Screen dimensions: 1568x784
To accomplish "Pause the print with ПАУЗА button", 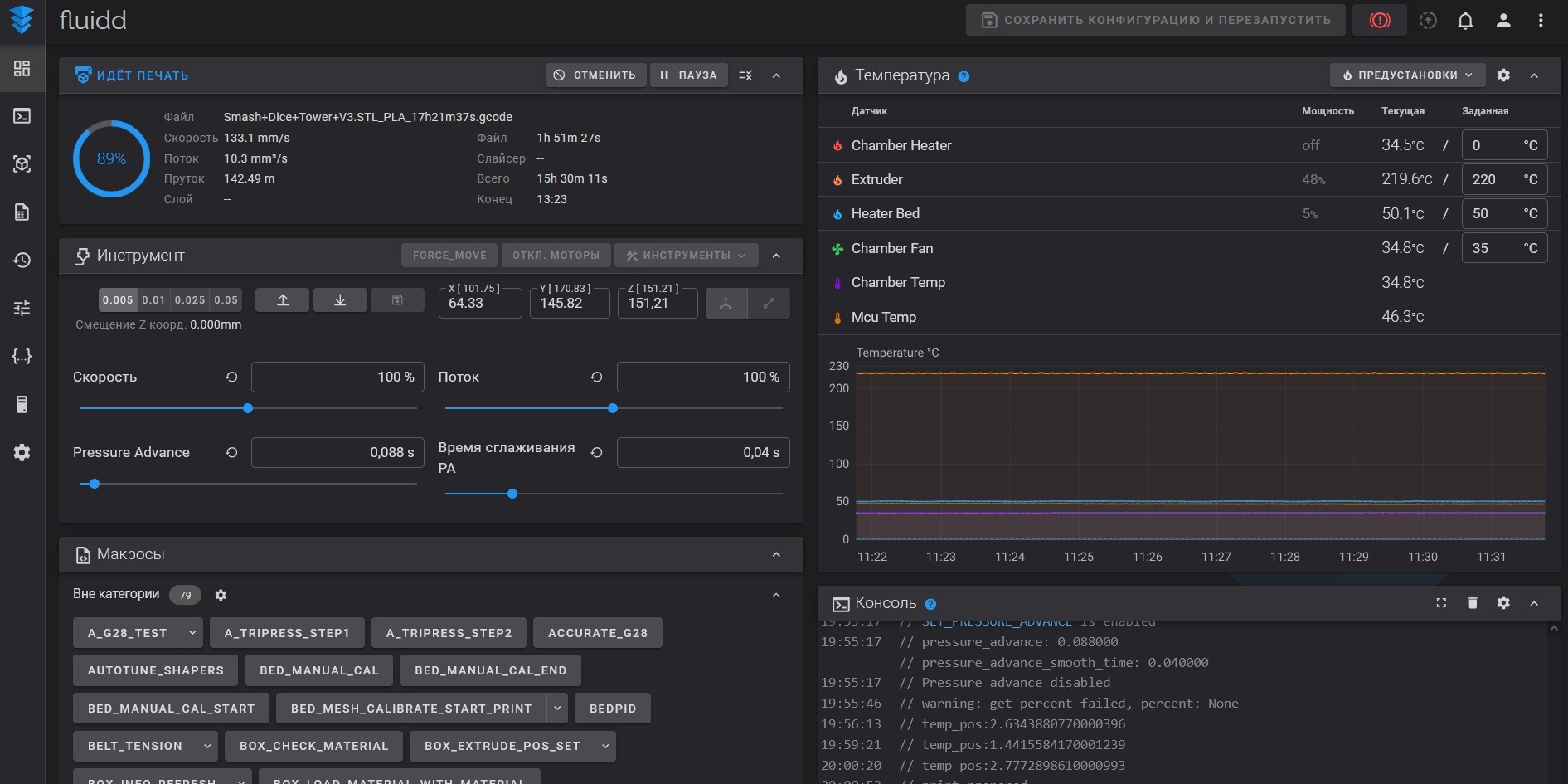I will (688, 75).
